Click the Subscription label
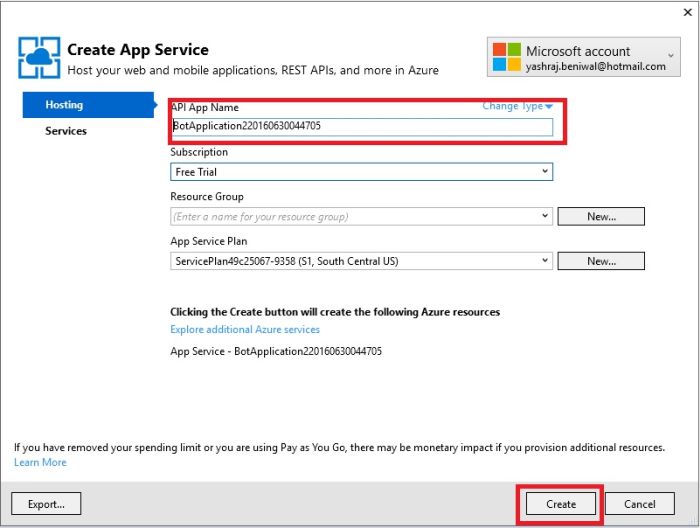 [x=199, y=152]
